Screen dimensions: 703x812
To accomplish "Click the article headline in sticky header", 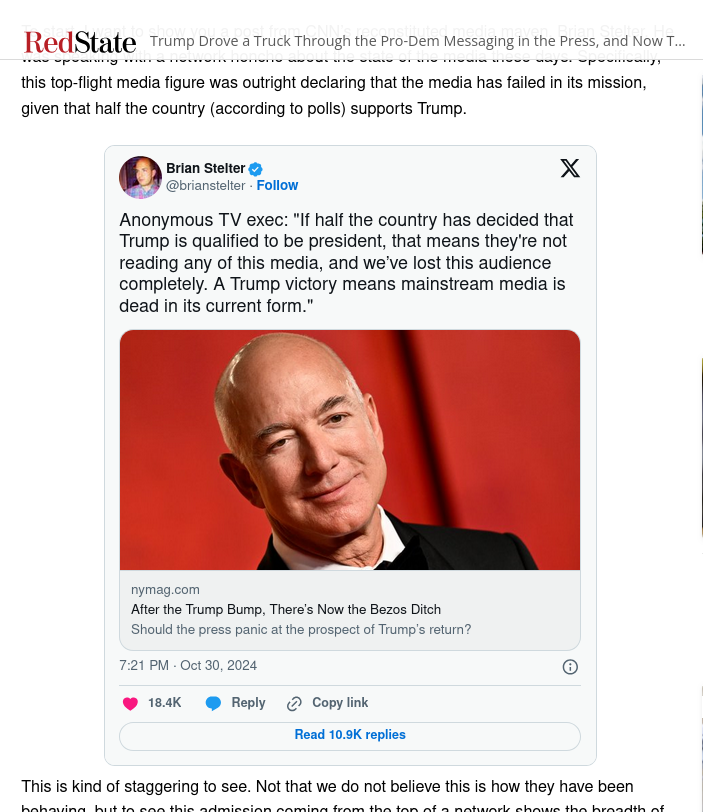I will click(x=417, y=41).
